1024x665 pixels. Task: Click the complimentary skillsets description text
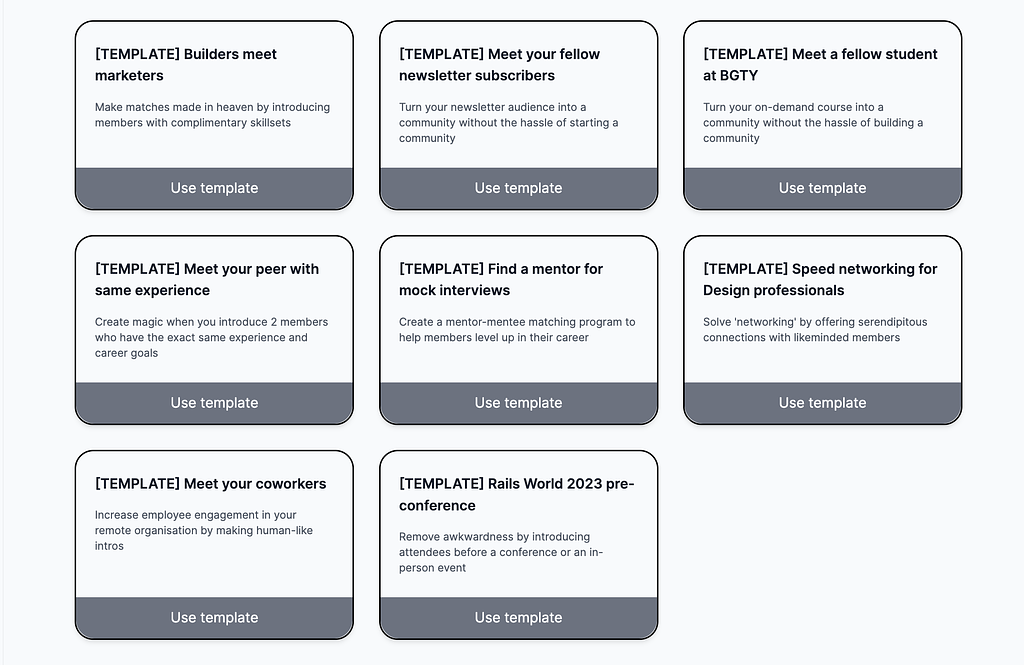[212, 115]
